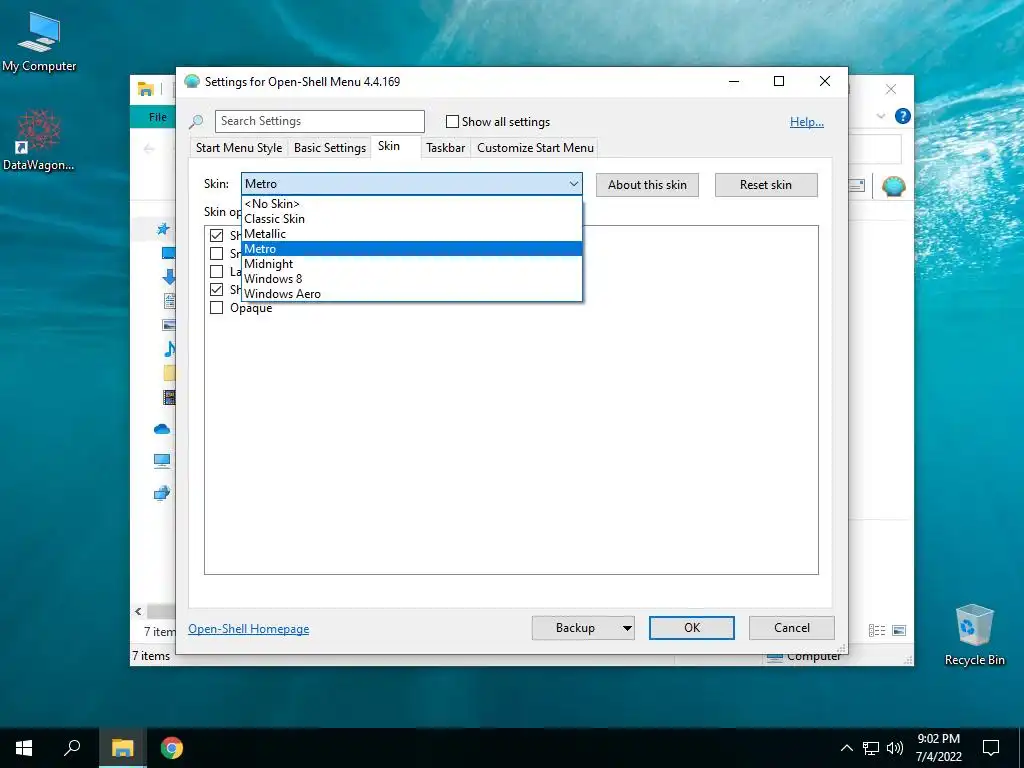Image resolution: width=1024 pixels, height=768 pixels.
Task: Switch to the Basic Settings tab
Action: pos(330,148)
